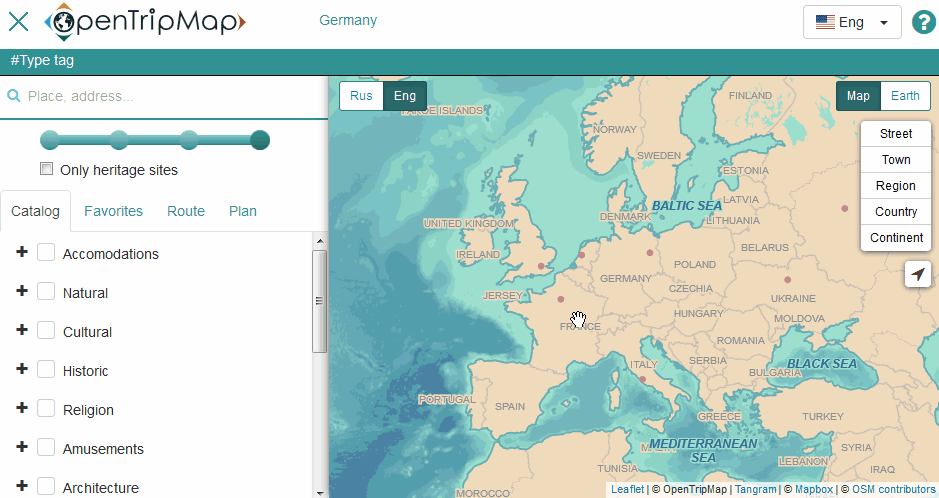
Task: Open the Eng language dropdown
Action: point(852,22)
